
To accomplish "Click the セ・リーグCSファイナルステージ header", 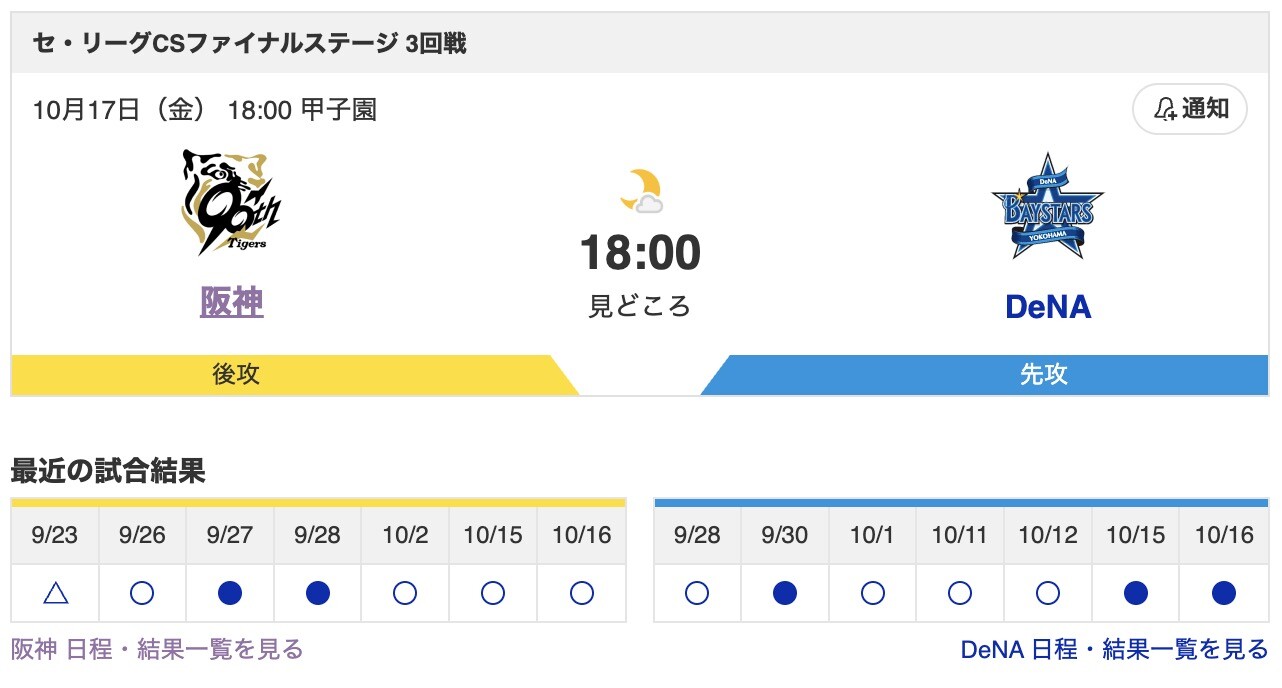I will click(x=250, y=44).
